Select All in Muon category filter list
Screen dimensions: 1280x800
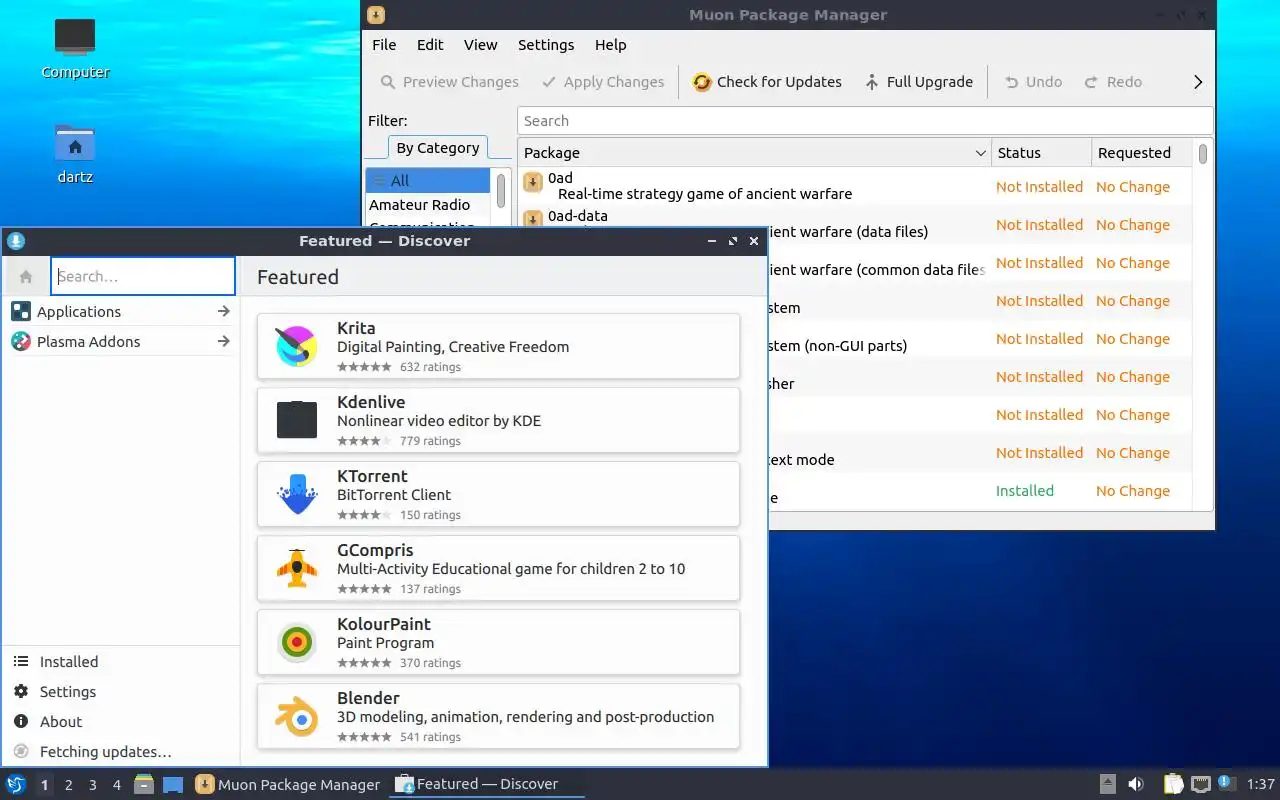(x=428, y=181)
